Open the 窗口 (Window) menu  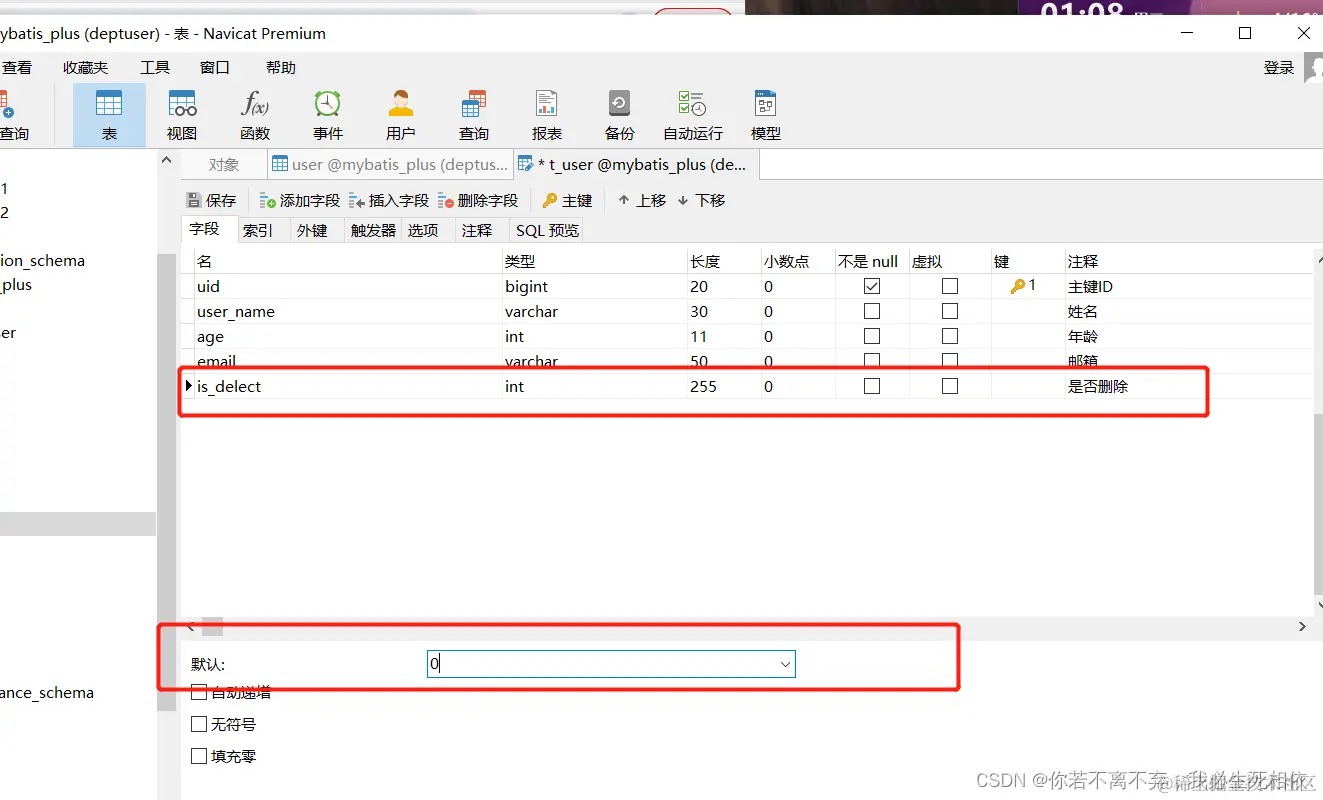[x=215, y=67]
